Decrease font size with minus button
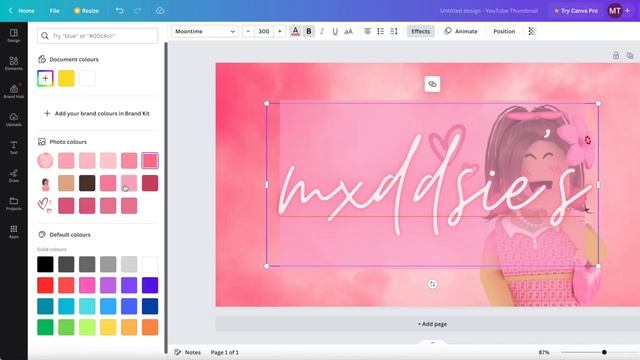 (x=248, y=31)
